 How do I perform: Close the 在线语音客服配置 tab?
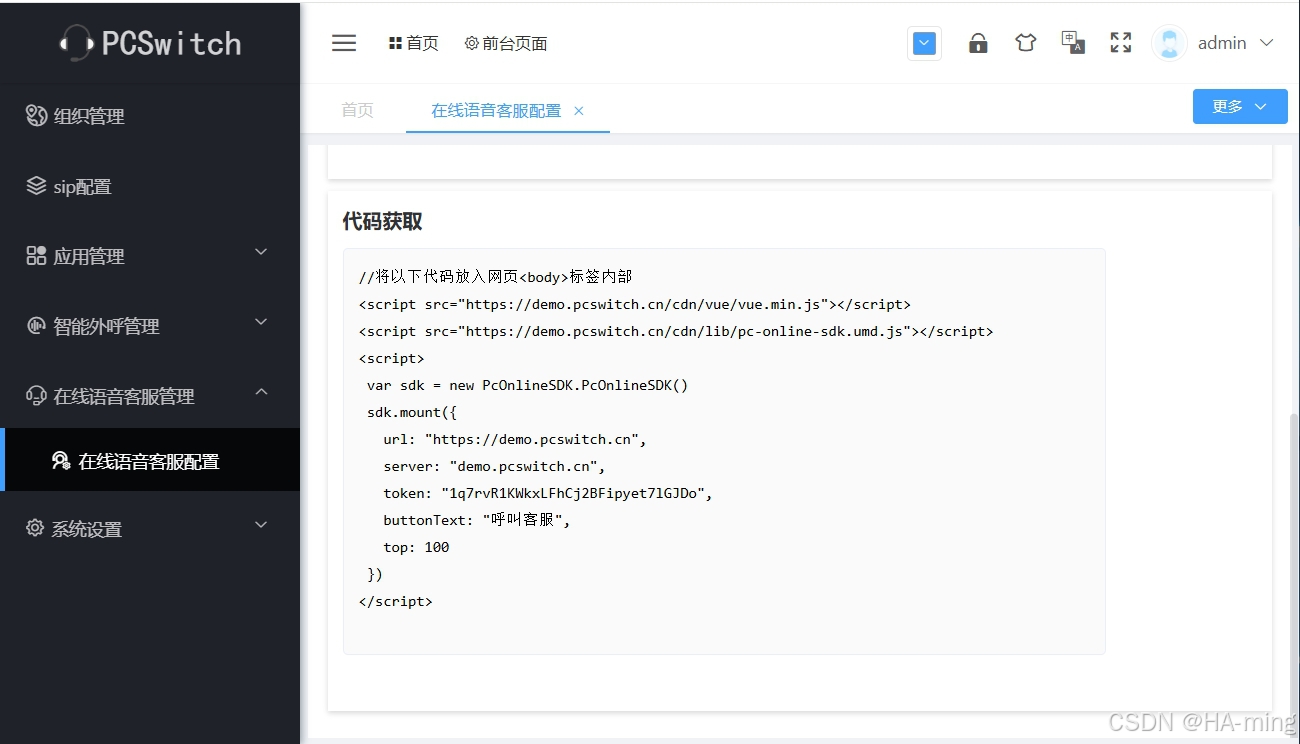click(578, 111)
